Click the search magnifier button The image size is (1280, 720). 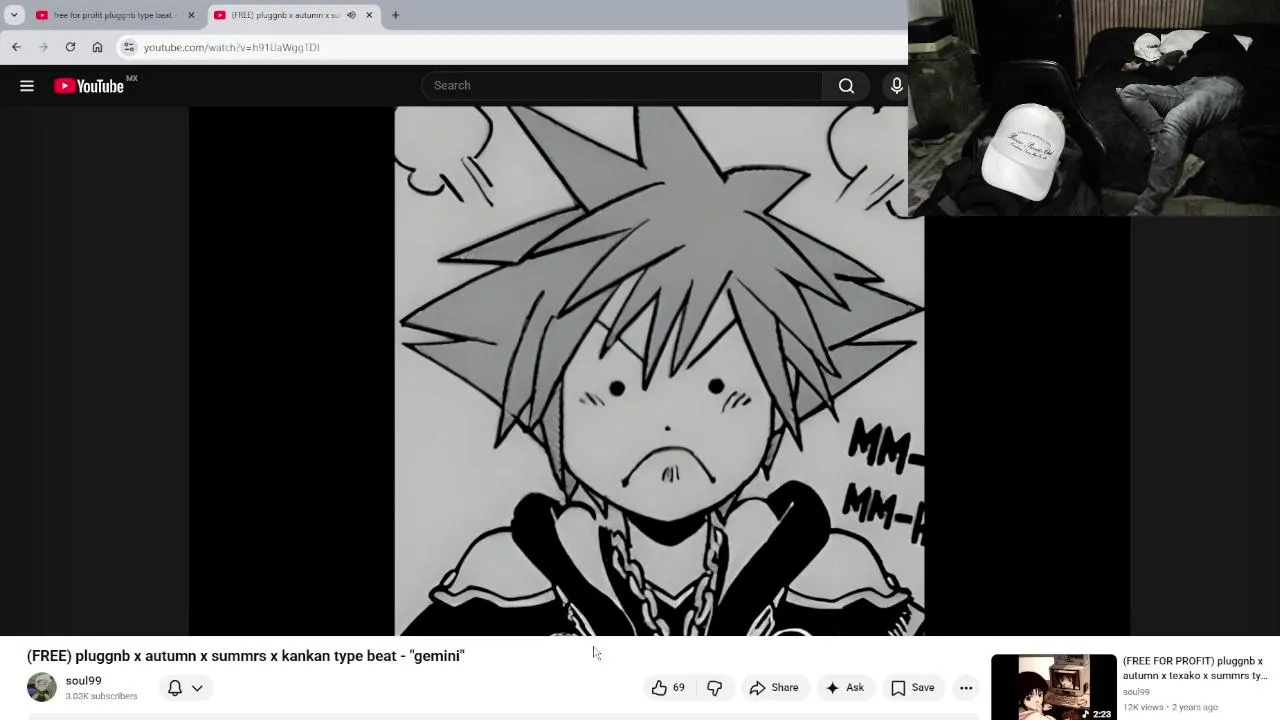click(846, 86)
